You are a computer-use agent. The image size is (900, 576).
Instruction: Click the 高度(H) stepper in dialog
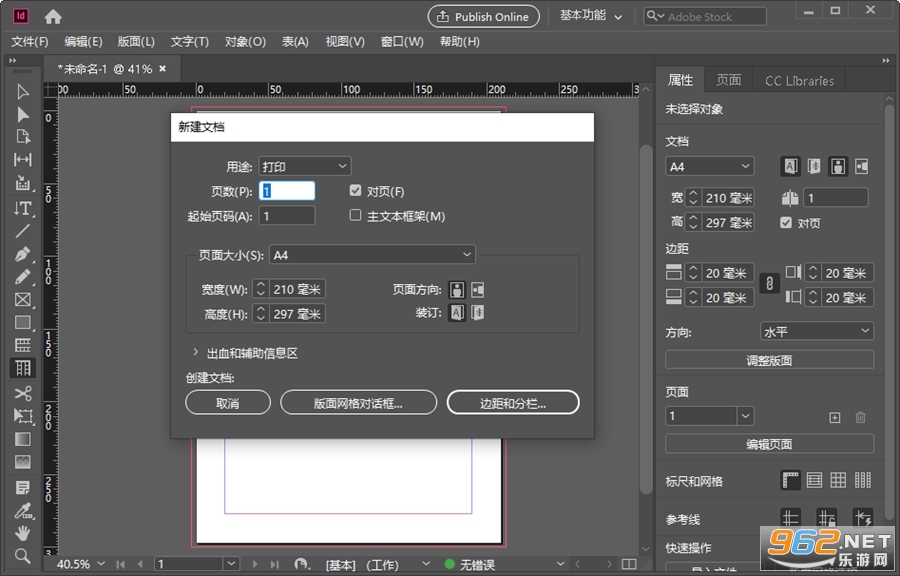click(x=261, y=313)
